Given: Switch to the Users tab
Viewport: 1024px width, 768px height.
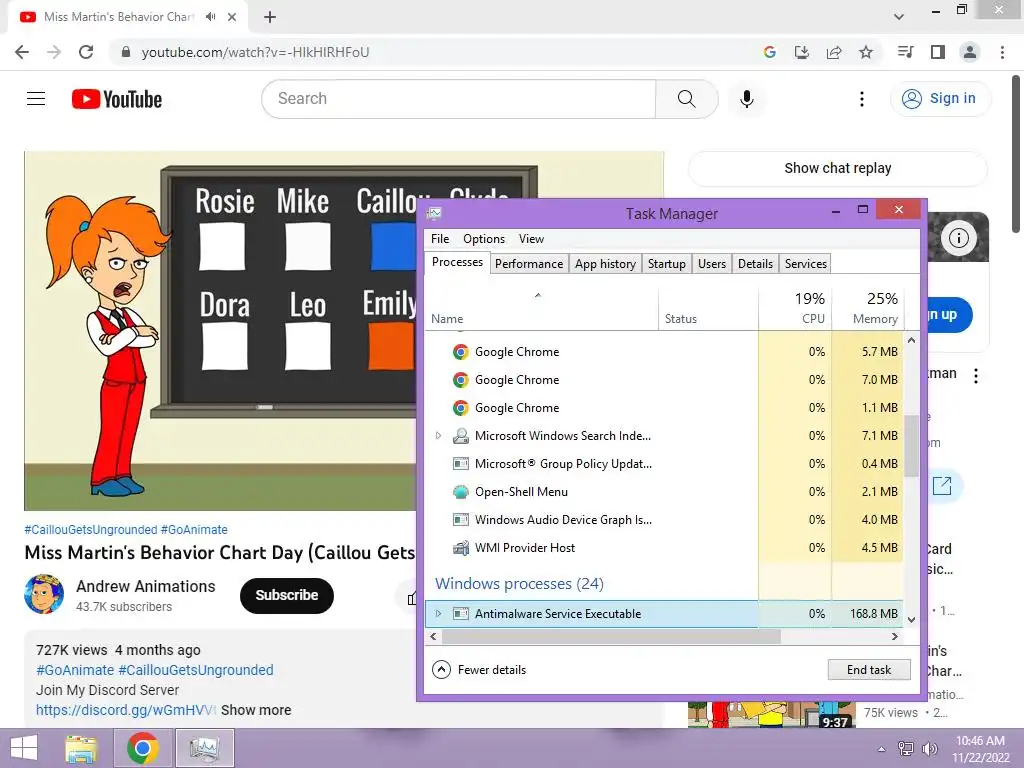Looking at the screenshot, I should pos(712,264).
